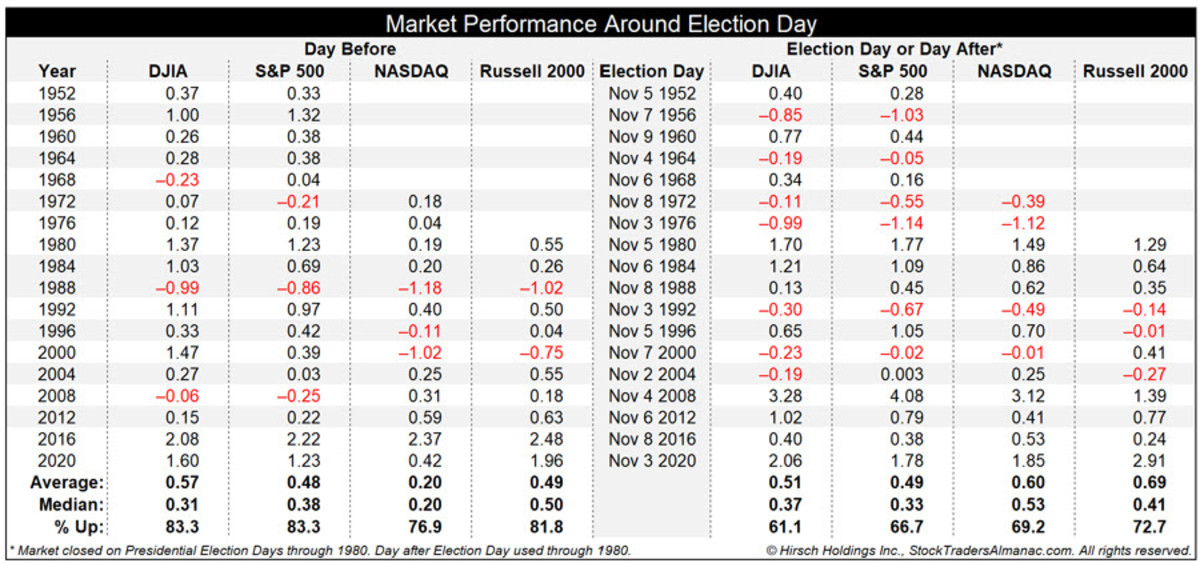Click the "Market Performance Around Election Day" title
This screenshot has width=1200, height=563.
coord(600,24)
